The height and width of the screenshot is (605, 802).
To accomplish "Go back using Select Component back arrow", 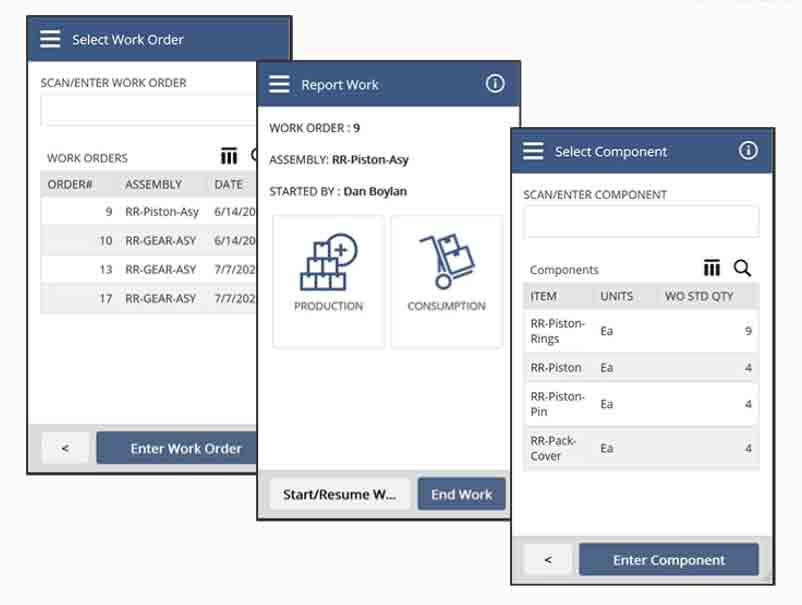I will click(547, 560).
